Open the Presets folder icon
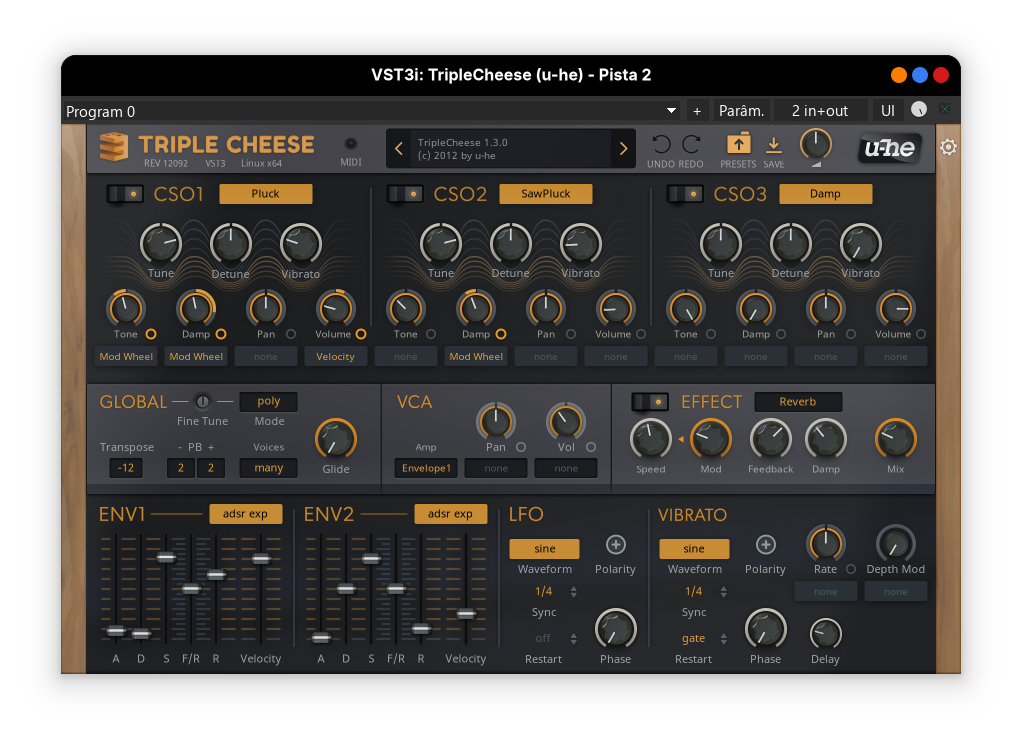Viewport: 1022px width, 741px height. click(x=738, y=144)
